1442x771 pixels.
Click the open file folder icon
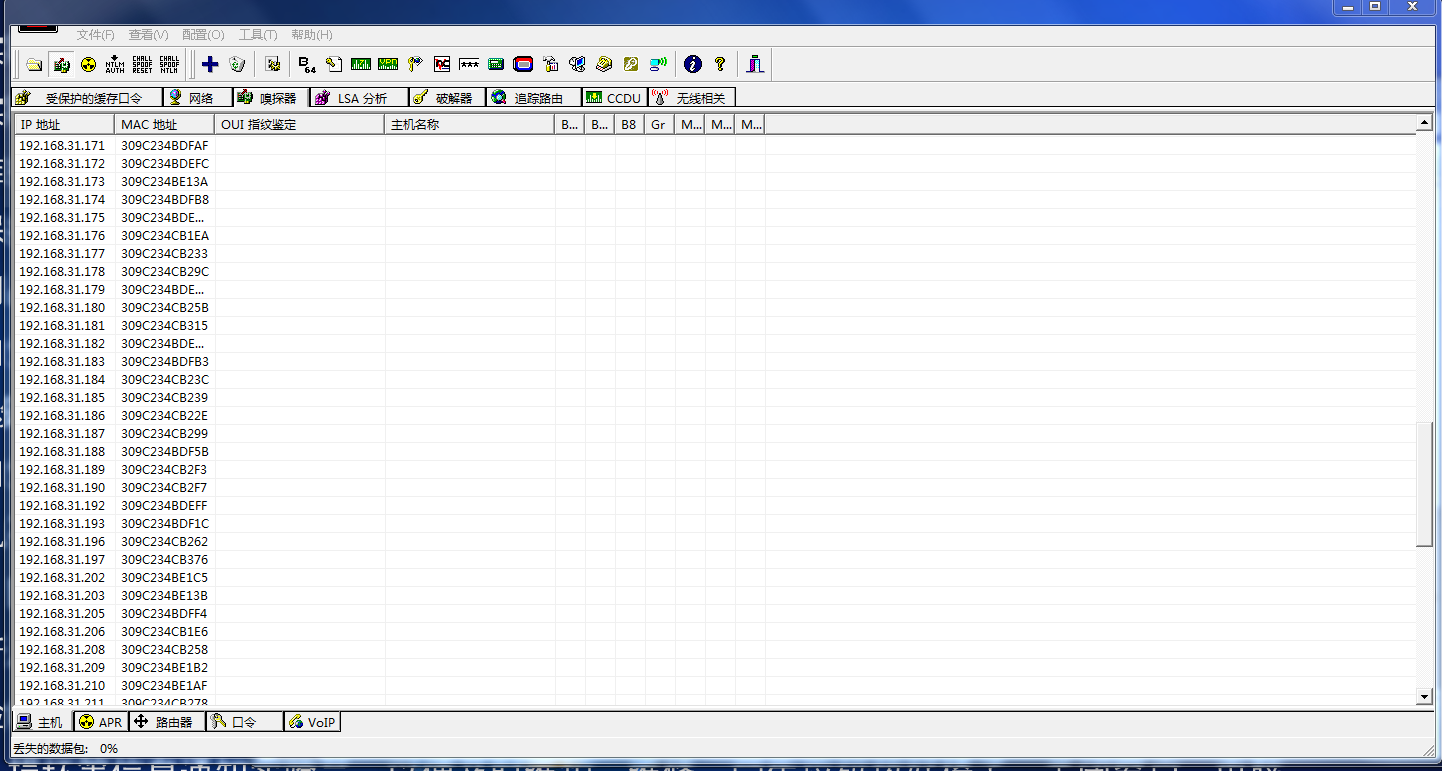point(34,65)
